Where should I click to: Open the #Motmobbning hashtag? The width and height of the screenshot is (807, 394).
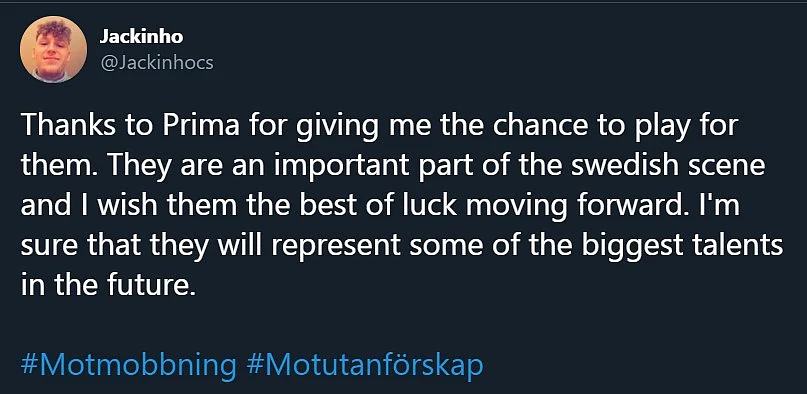[129, 365]
